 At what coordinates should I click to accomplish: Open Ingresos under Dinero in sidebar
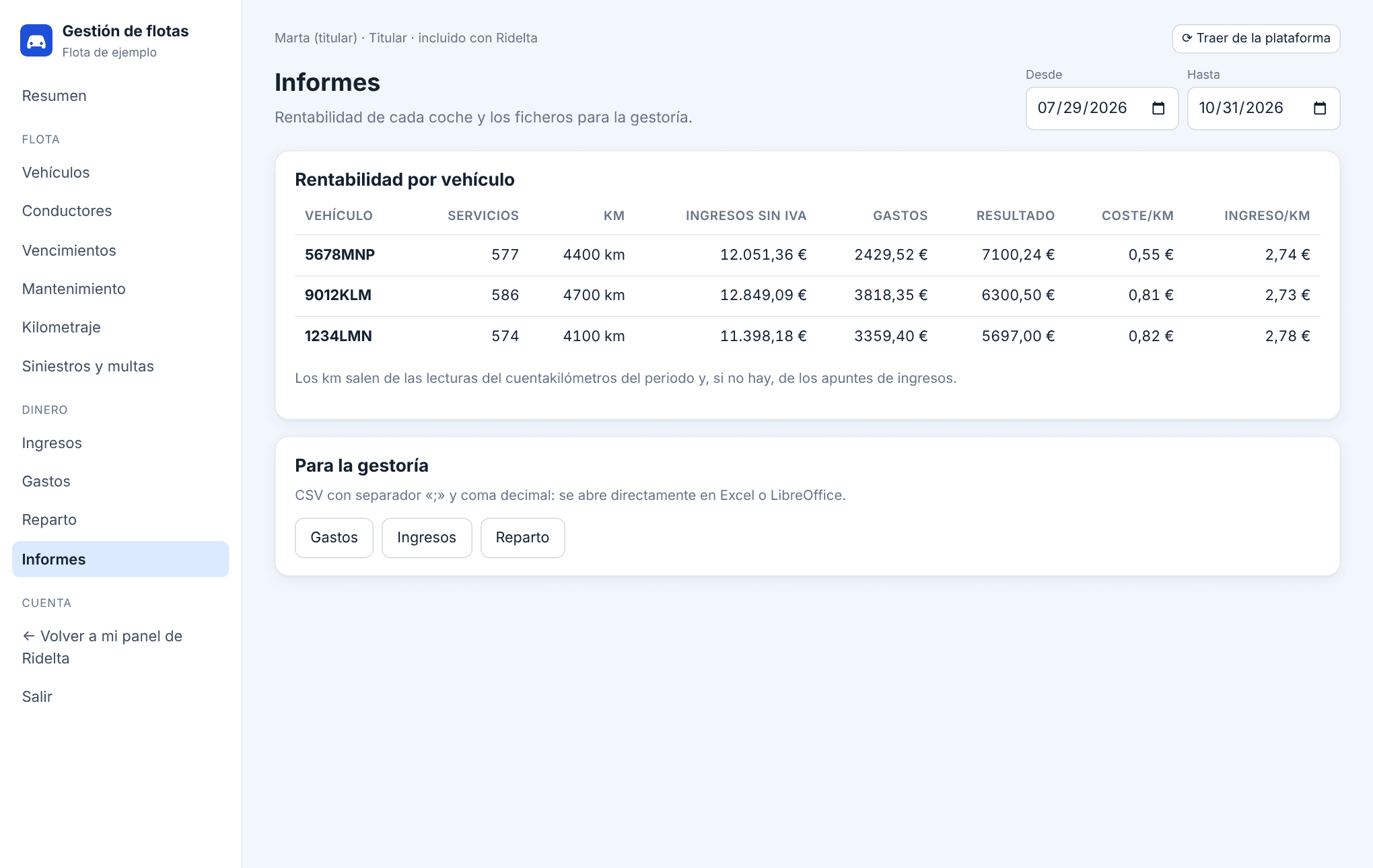[x=120, y=443]
